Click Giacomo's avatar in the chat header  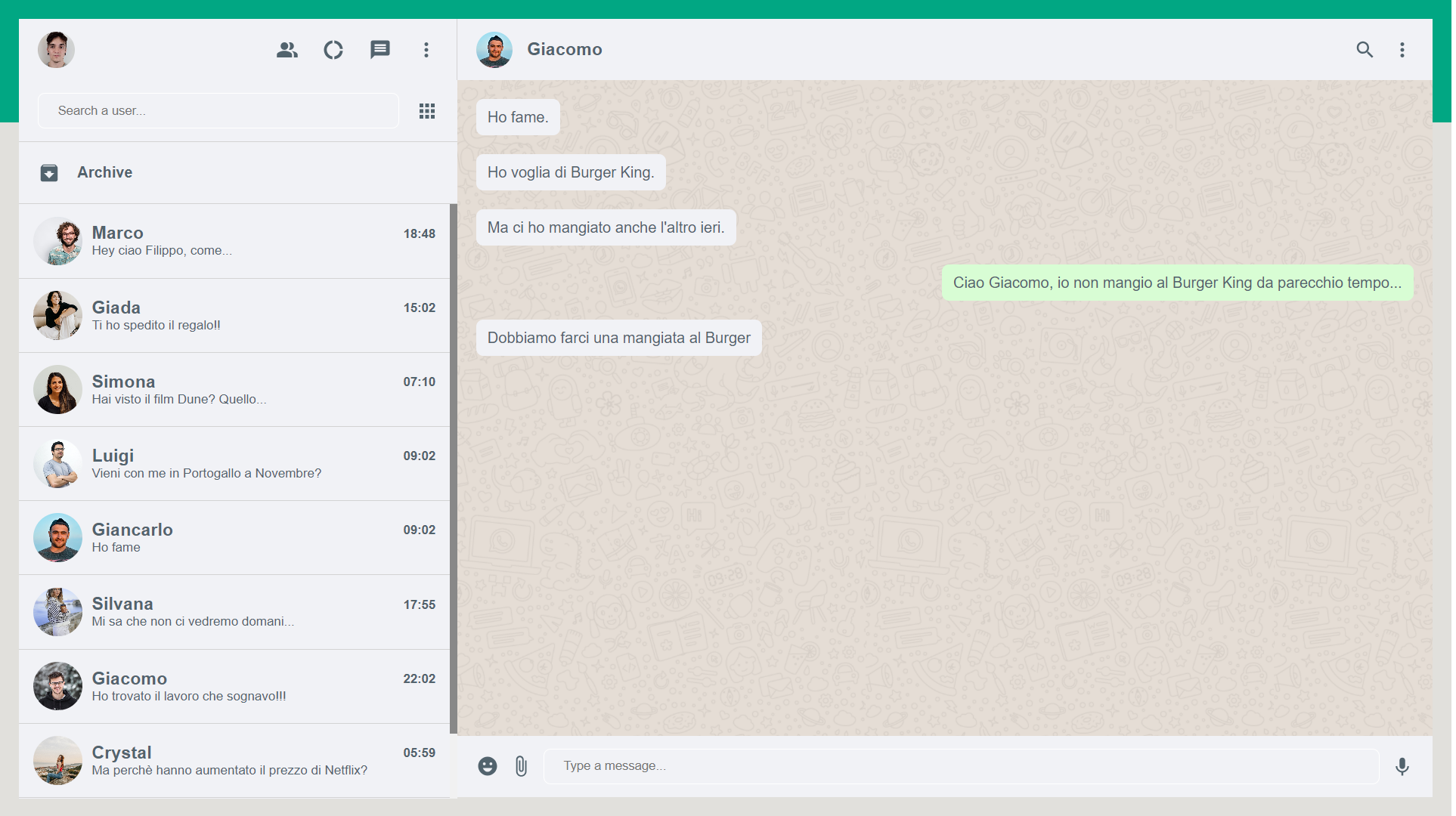[x=494, y=49]
